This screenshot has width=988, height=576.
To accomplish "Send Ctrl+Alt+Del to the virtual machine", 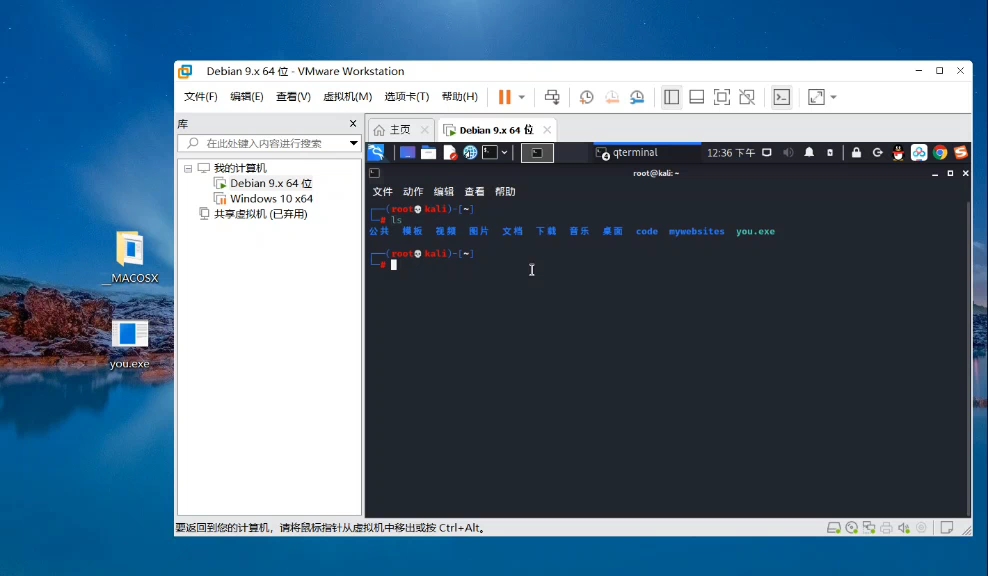I will [x=552, y=97].
